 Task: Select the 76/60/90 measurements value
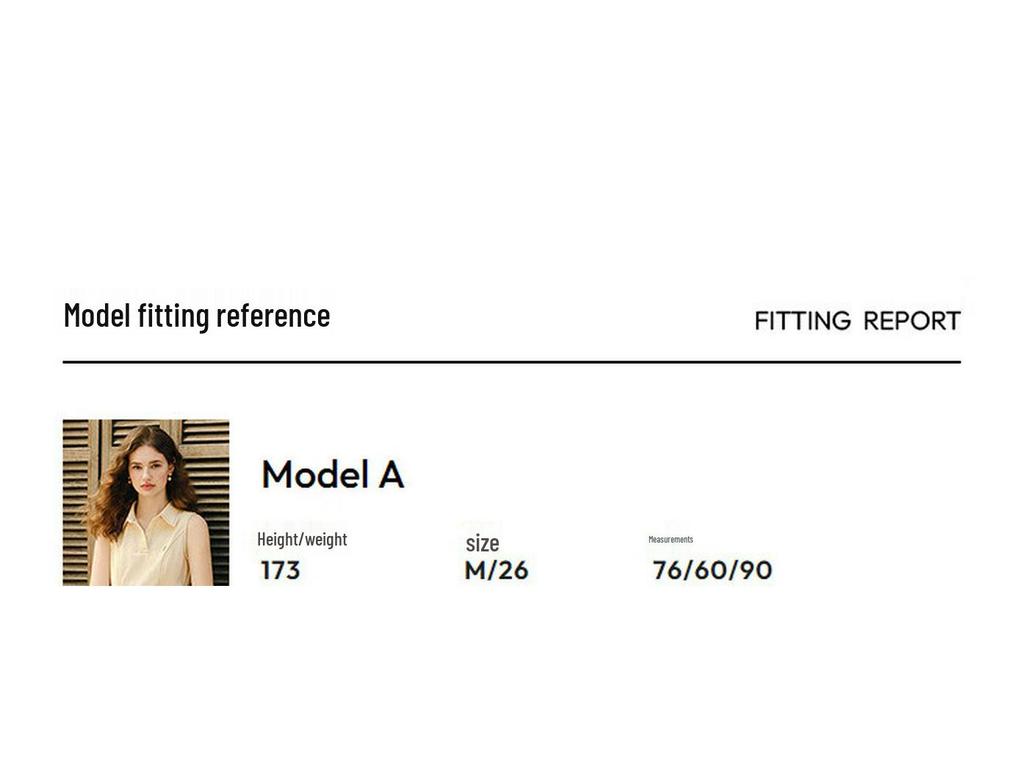click(712, 571)
